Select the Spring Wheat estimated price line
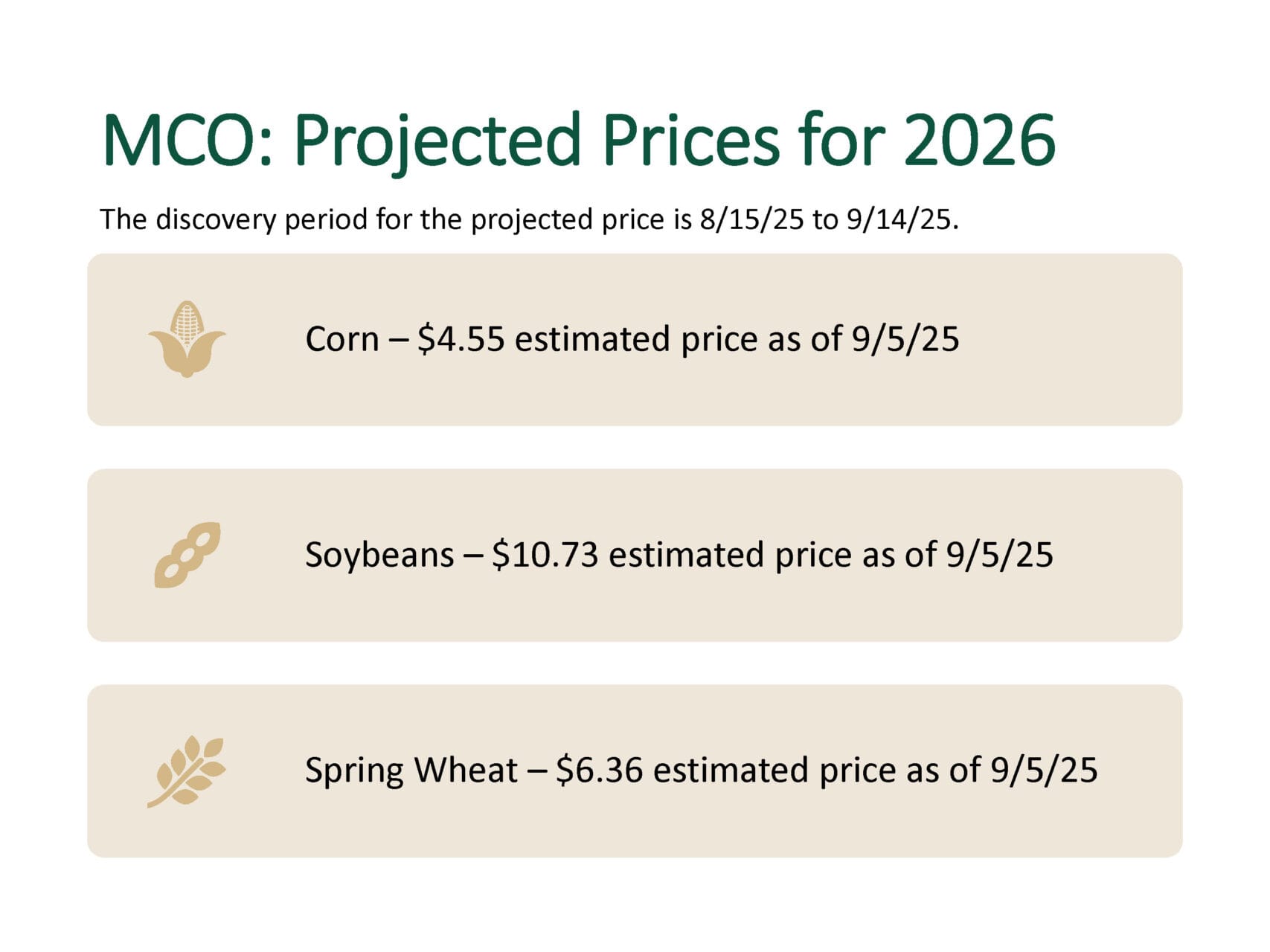Screen dimensions: 1270x952 [x=701, y=770]
